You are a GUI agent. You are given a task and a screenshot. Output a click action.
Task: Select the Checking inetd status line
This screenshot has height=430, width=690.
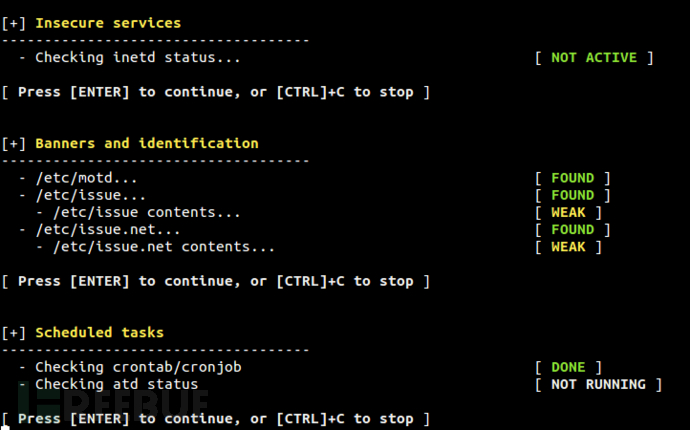point(138,58)
